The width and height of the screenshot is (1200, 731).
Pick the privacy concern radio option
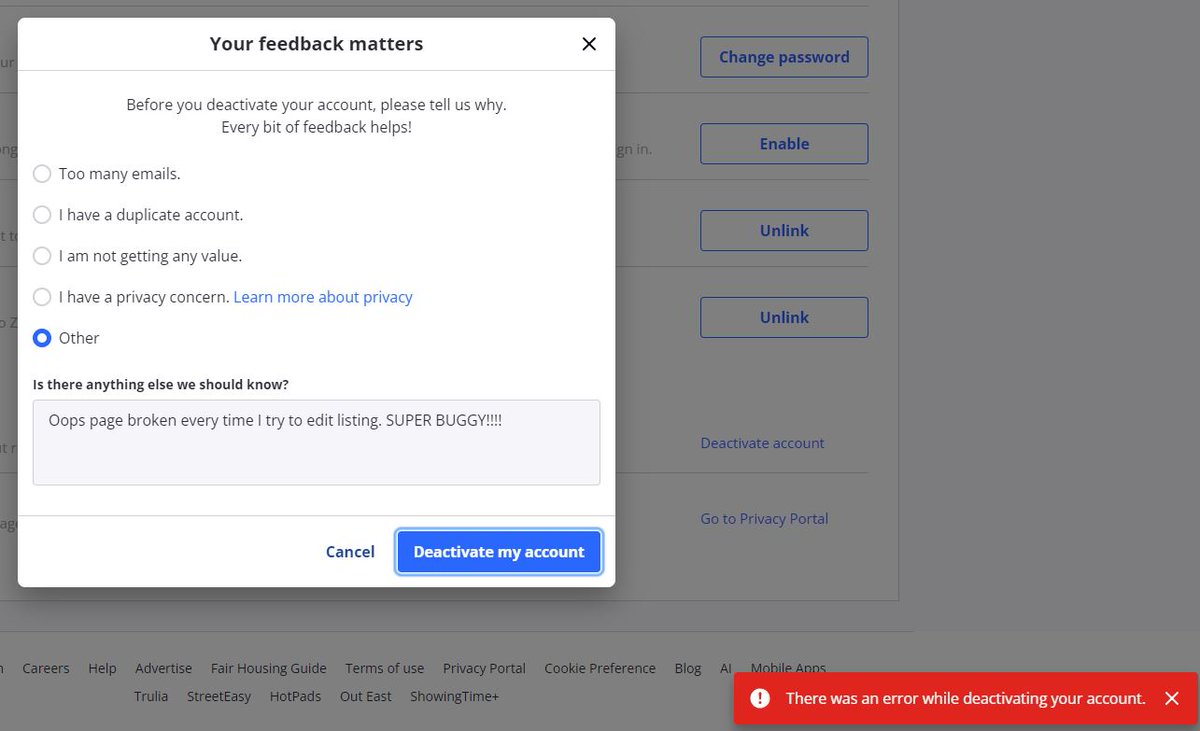(x=42, y=297)
